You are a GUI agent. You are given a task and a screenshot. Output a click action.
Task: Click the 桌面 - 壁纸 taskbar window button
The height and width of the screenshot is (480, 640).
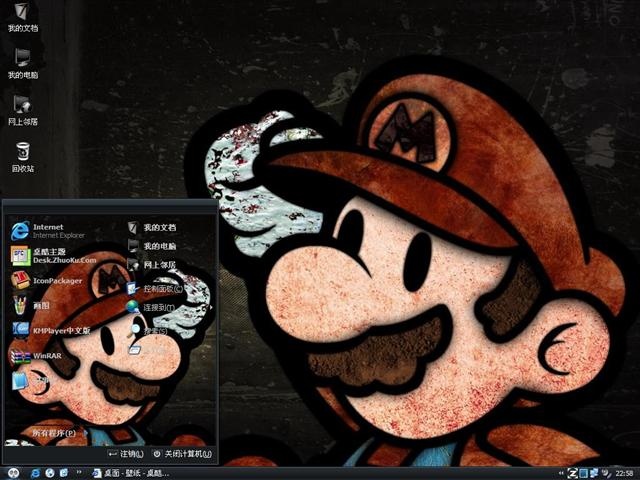131,473
